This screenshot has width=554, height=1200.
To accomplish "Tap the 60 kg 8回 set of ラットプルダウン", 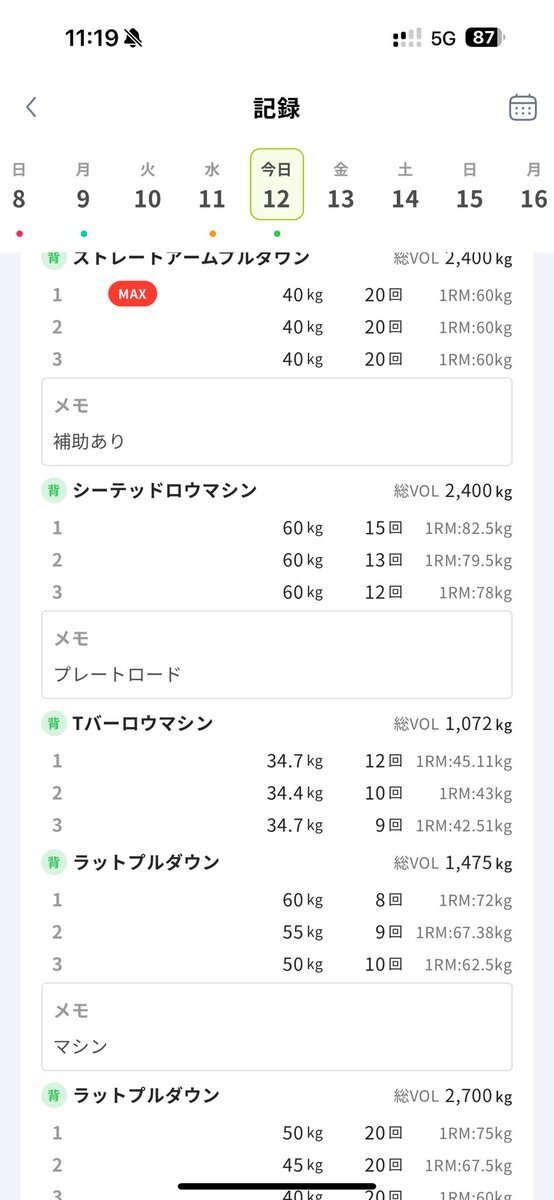I will click(277, 900).
